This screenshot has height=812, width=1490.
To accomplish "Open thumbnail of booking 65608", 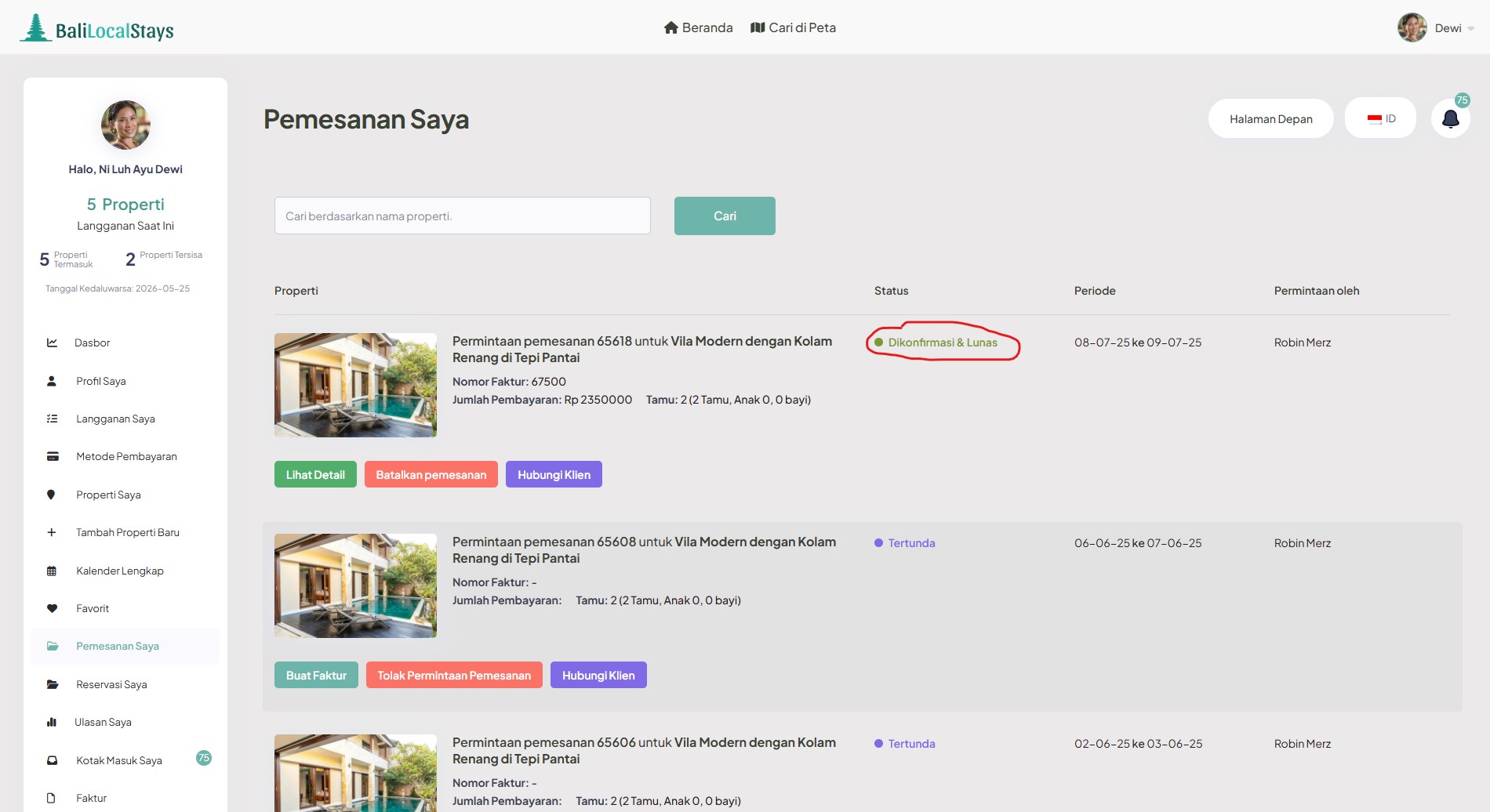I will (355, 585).
